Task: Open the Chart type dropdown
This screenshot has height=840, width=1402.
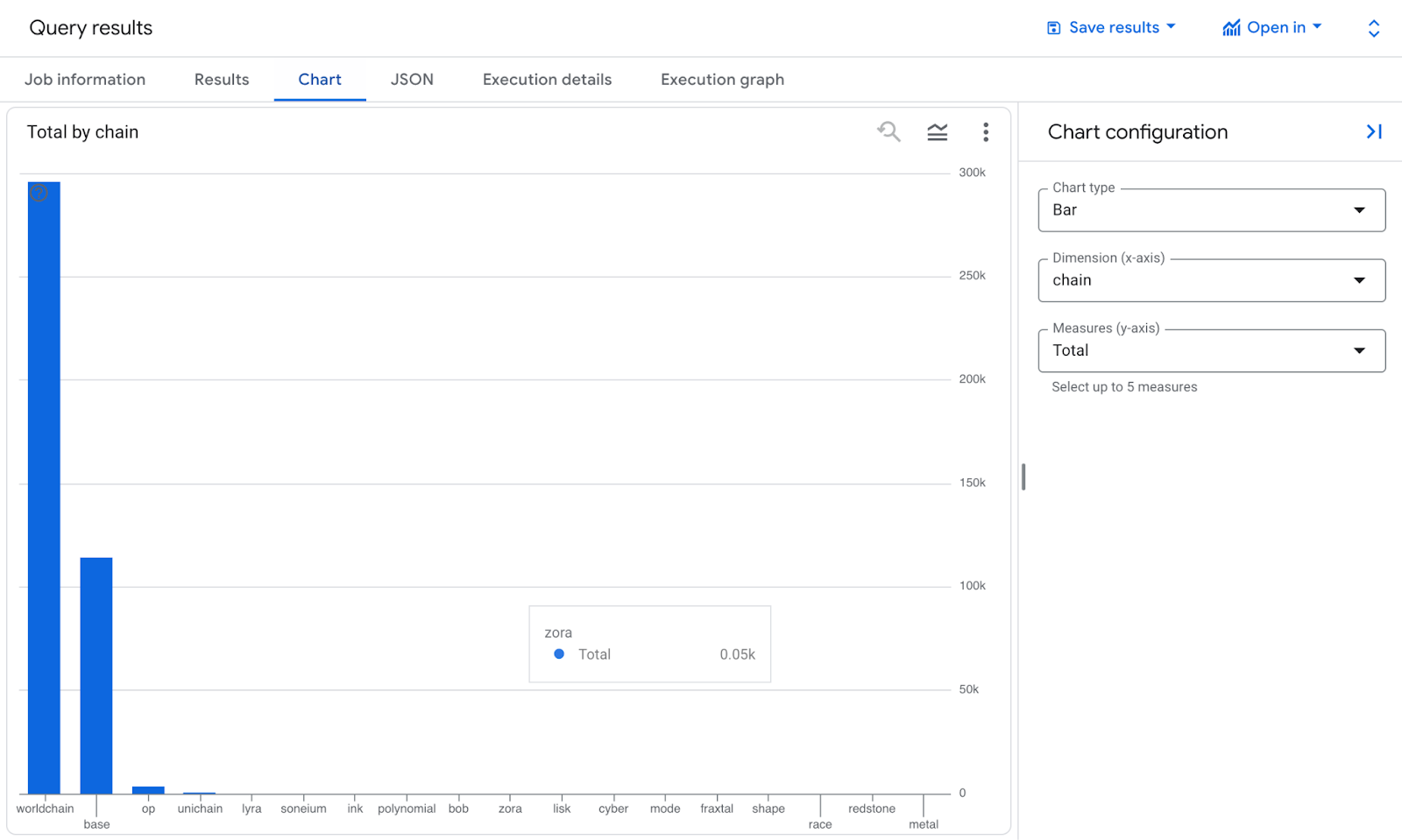Action: tap(1212, 210)
